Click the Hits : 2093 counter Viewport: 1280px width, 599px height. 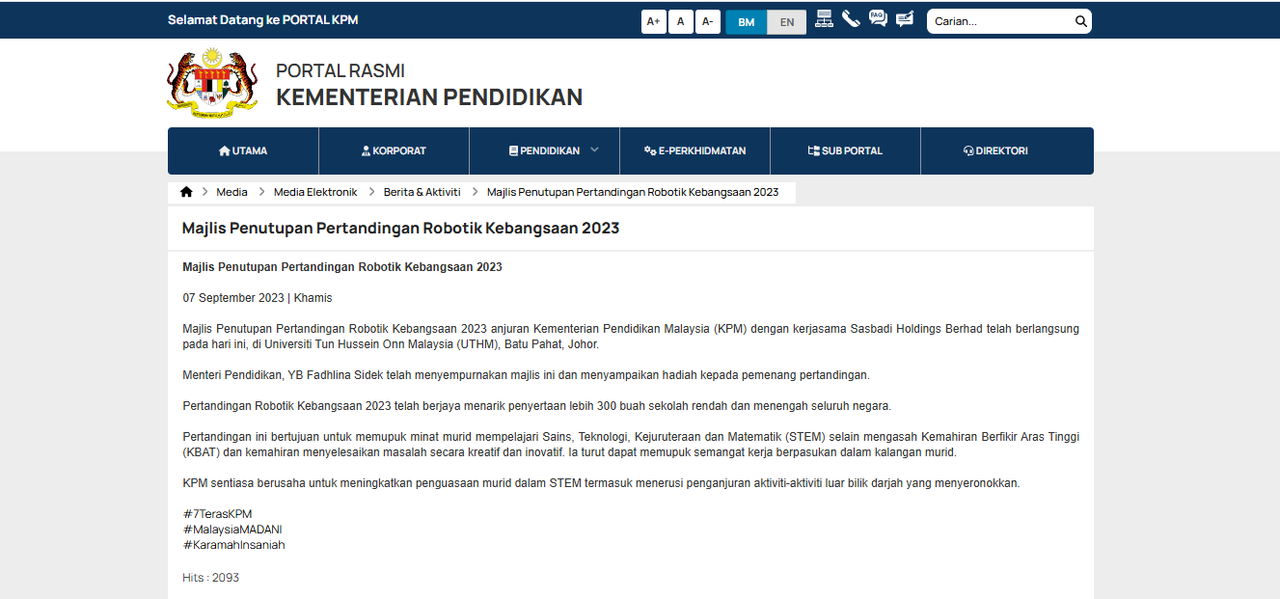pos(210,578)
